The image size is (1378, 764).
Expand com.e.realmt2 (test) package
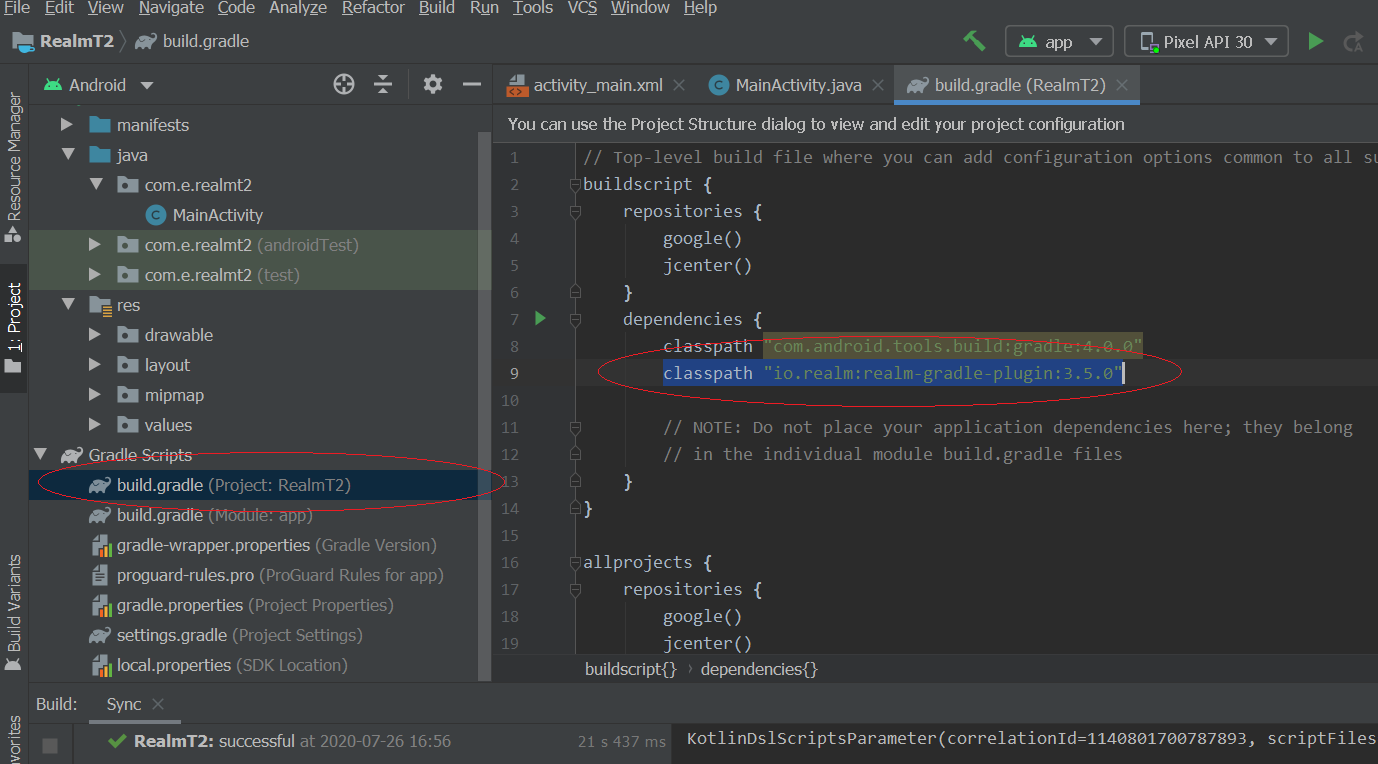click(95, 275)
